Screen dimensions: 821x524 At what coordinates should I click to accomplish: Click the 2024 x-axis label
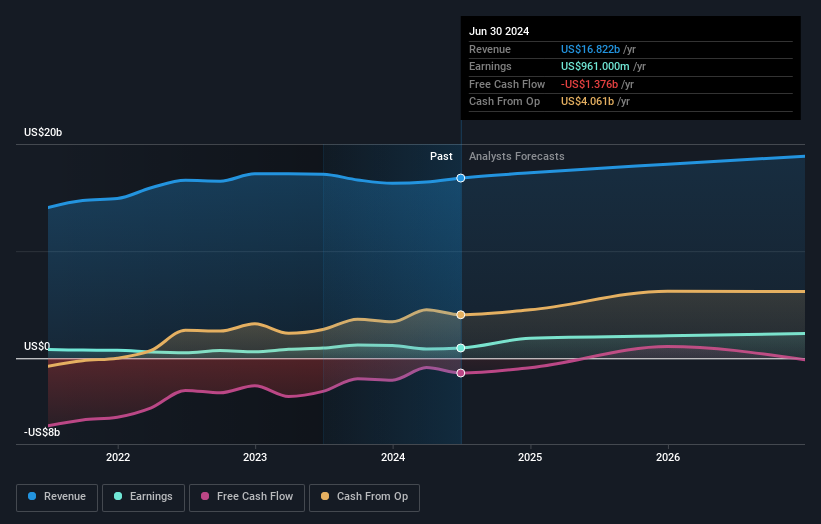pyautogui.click(x=393, y=458)
